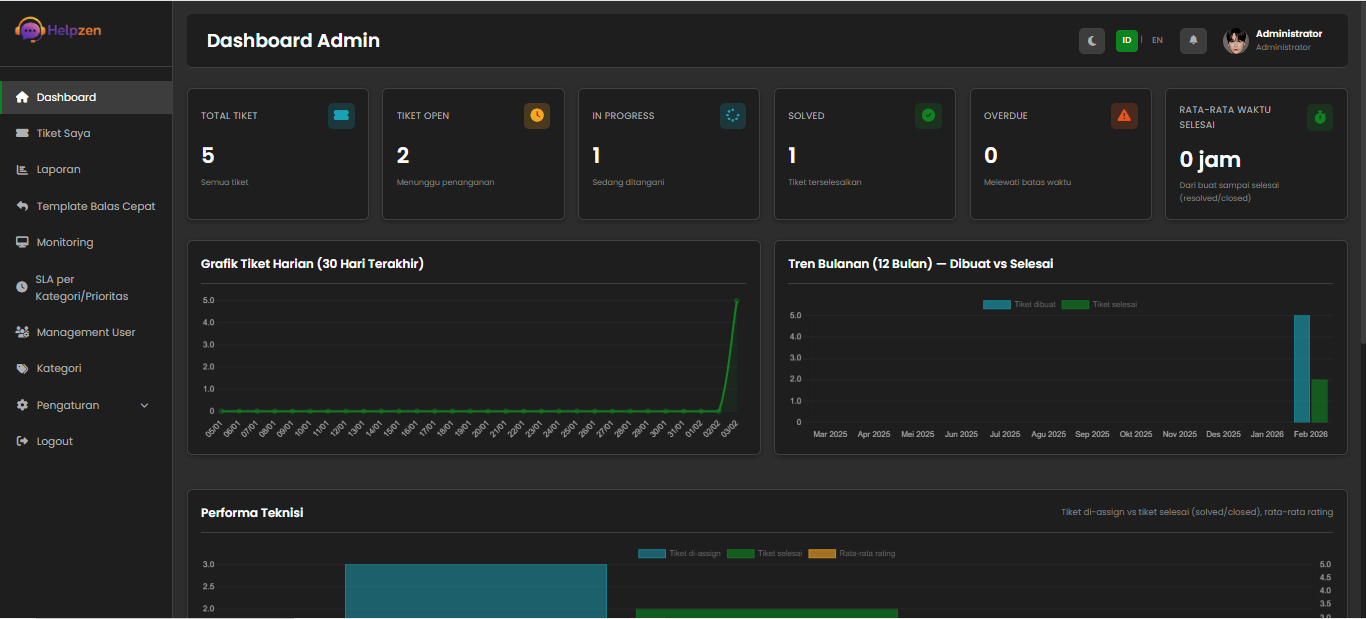This screenshot has height=619, width=1366.
Task: Select Dashboard in the sidebar menu
Action: coord(22,96)
